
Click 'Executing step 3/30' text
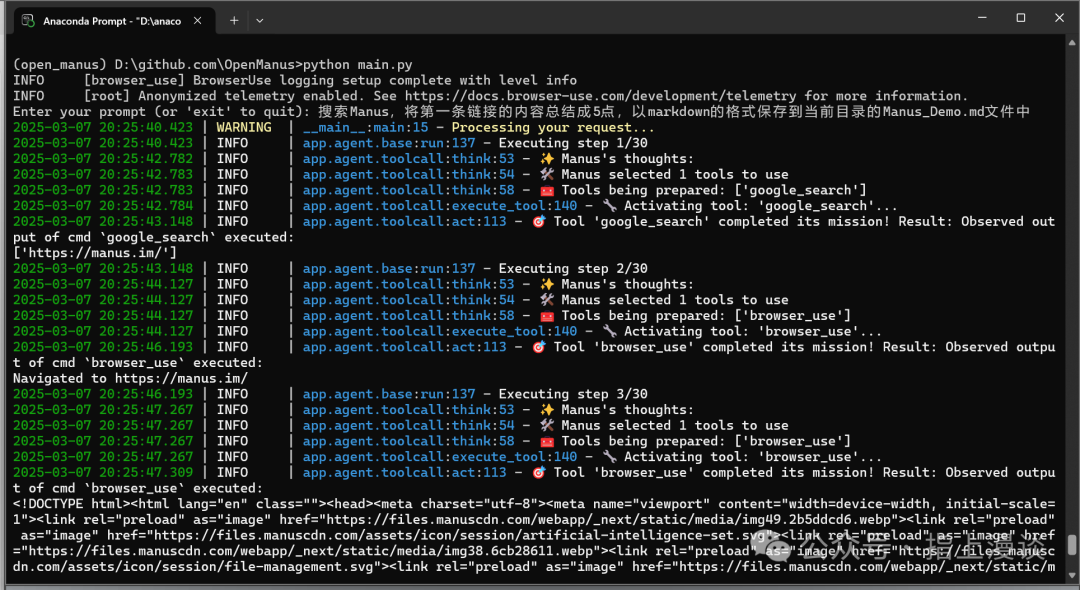[x=573, y=394]
